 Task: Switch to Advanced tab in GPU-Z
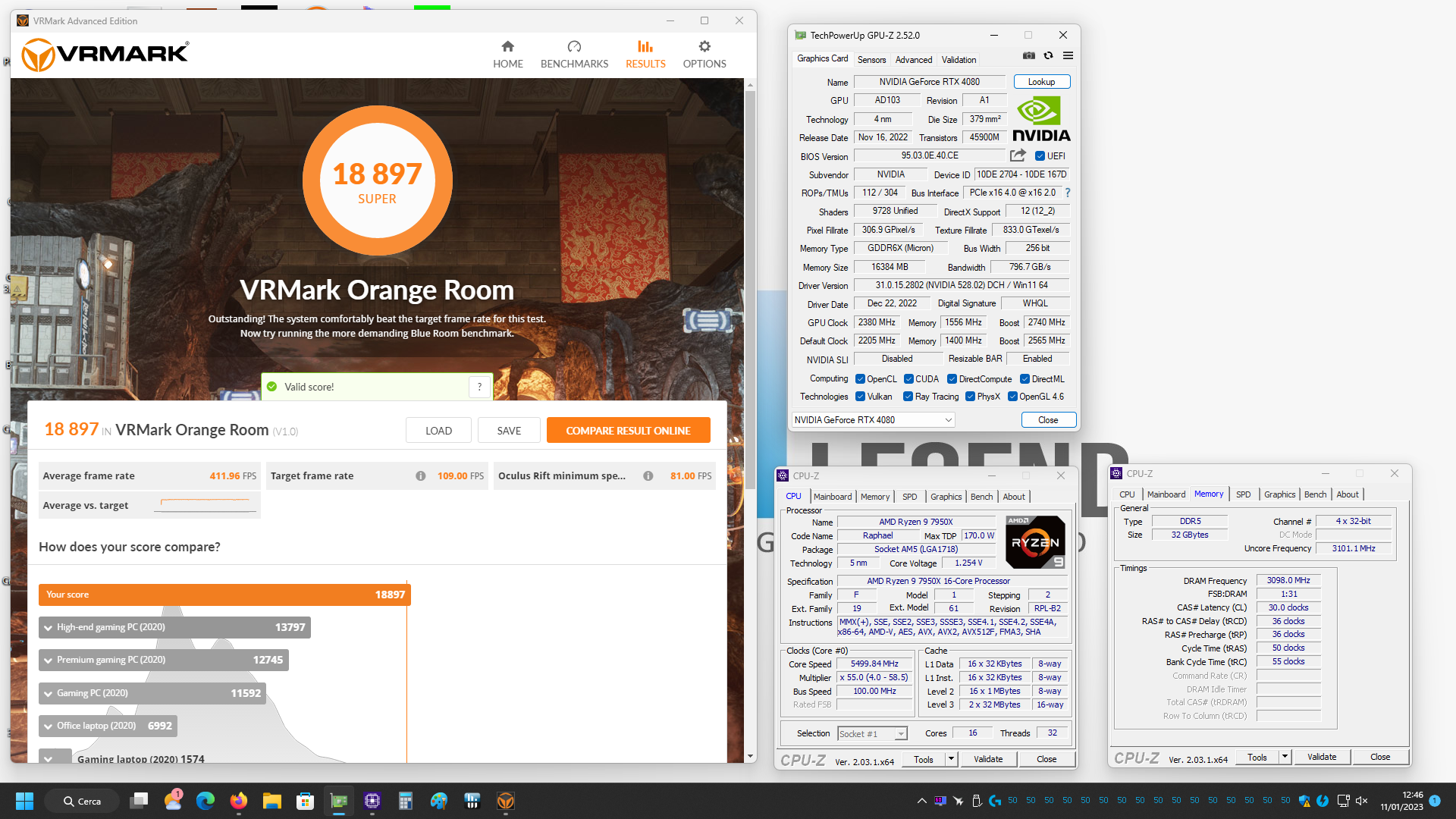[913, 60]
